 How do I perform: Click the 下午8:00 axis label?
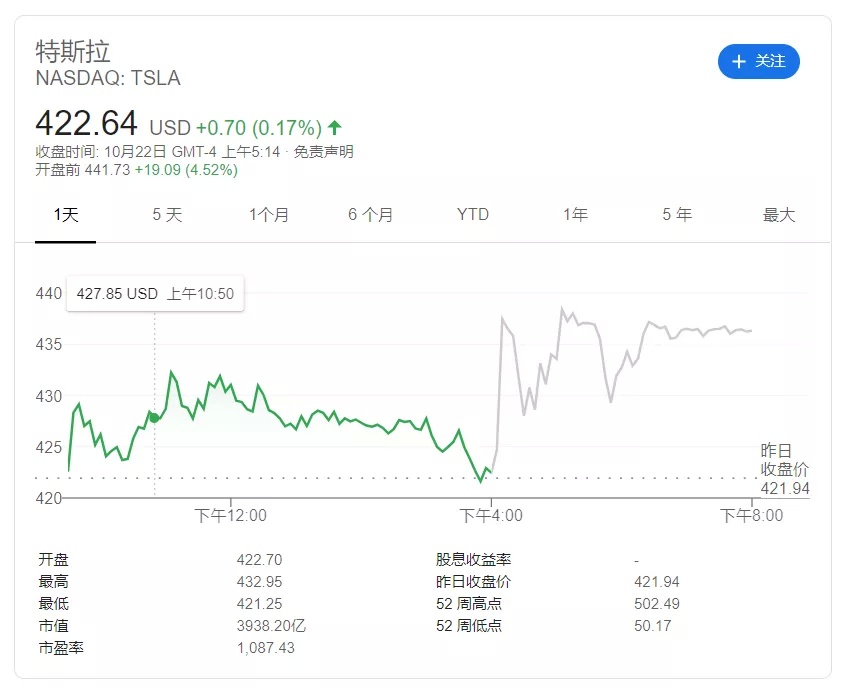752,516
